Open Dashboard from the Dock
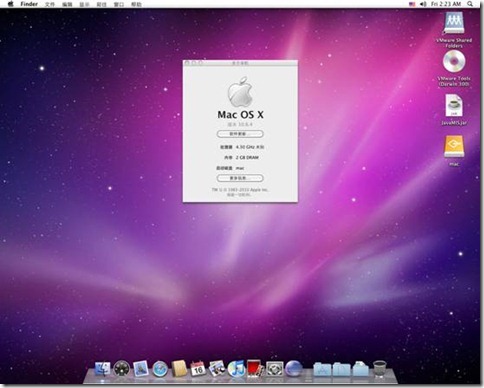 pos(121,369)
